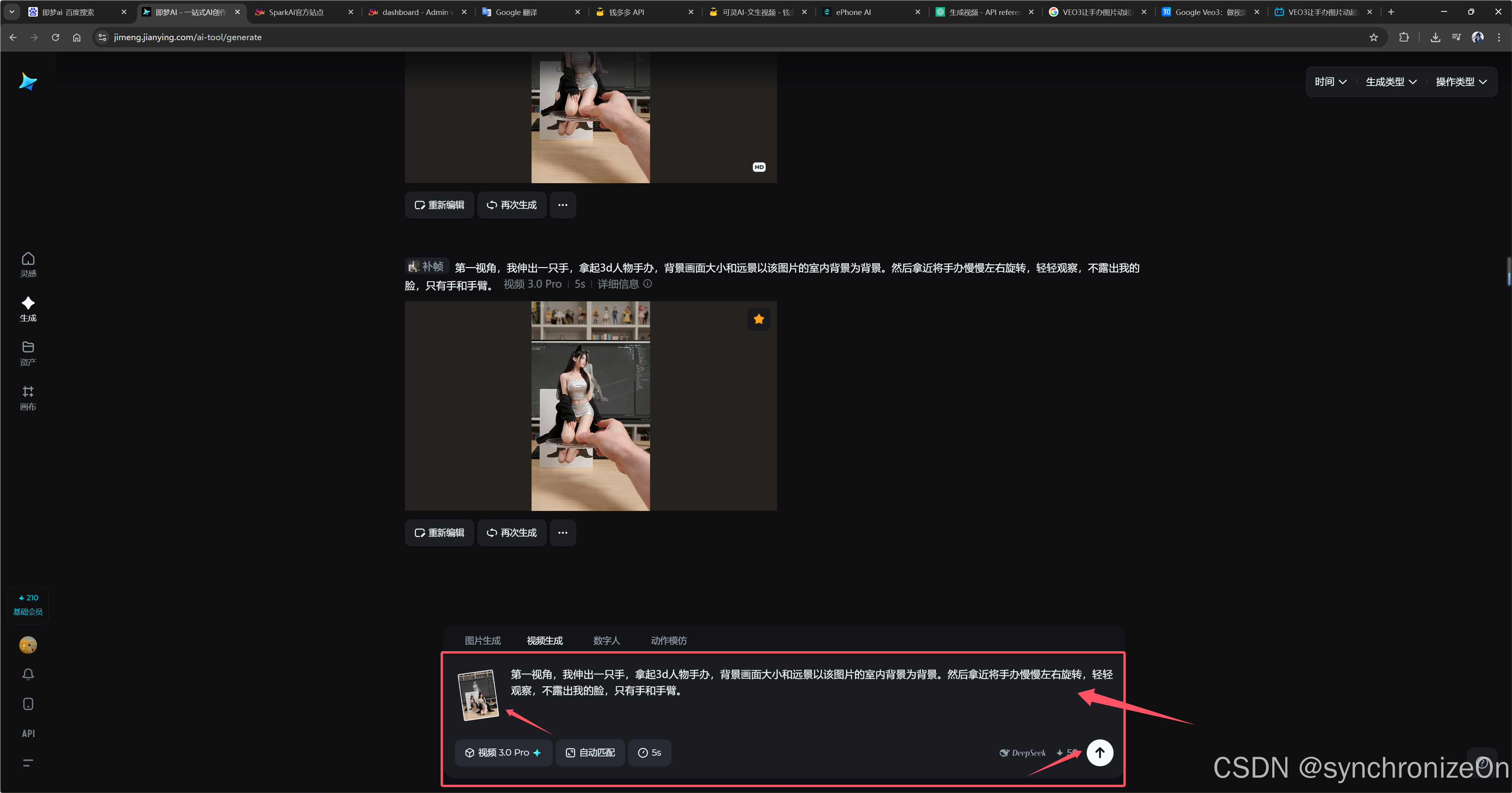The width and height of the screenshot is (1512, 793).
Task: Toggle the DeepSeek prompt enhancement
Action: coord(1023,752)
